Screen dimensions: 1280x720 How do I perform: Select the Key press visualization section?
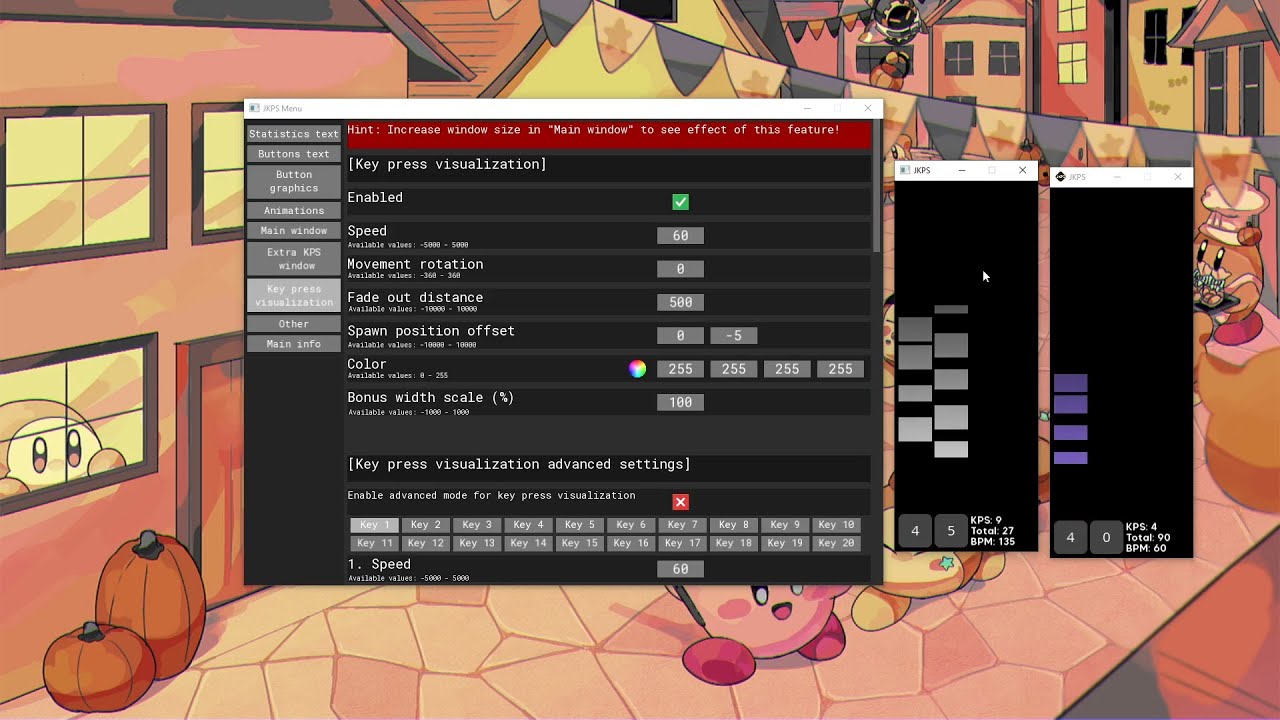pyautogui.click(x=294, y=296)
